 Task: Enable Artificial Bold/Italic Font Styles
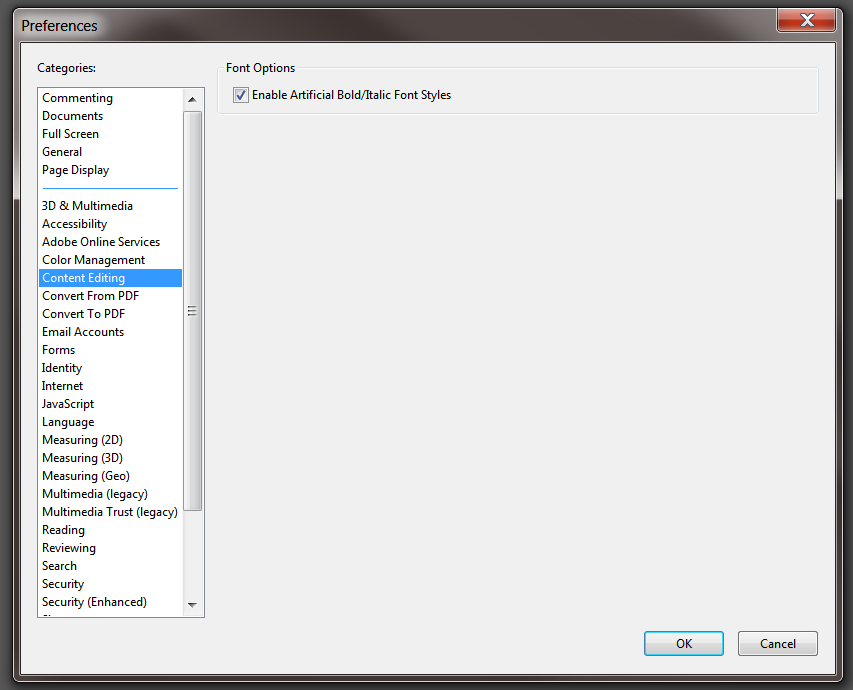(240, 95)
